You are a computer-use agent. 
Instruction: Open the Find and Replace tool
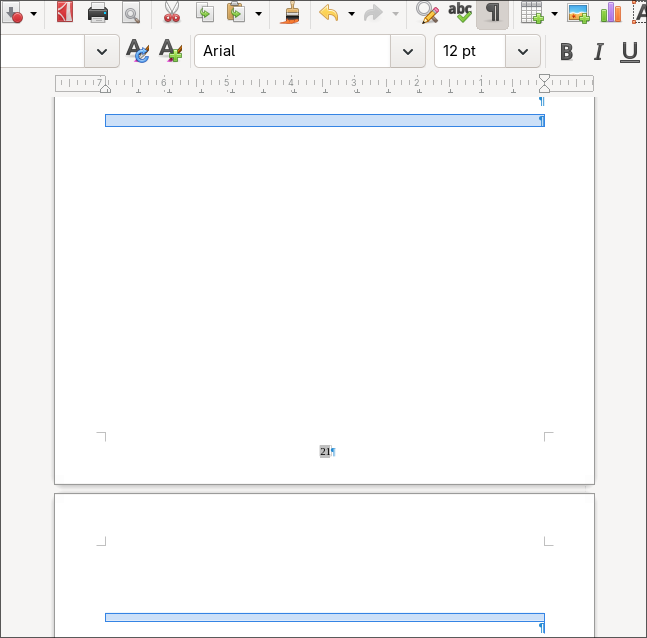427,13
